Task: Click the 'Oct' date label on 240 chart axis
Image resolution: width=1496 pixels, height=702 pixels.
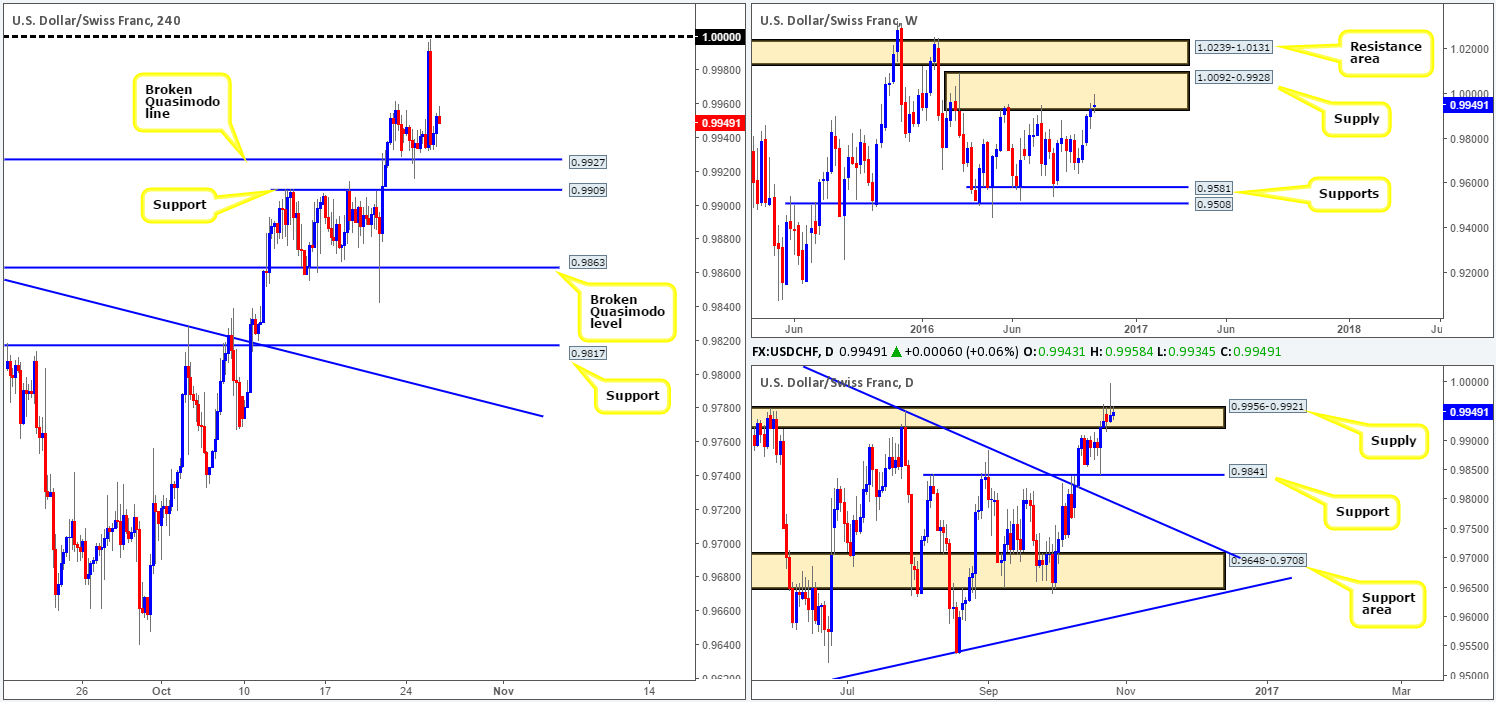Action: (x=161, y=691)
